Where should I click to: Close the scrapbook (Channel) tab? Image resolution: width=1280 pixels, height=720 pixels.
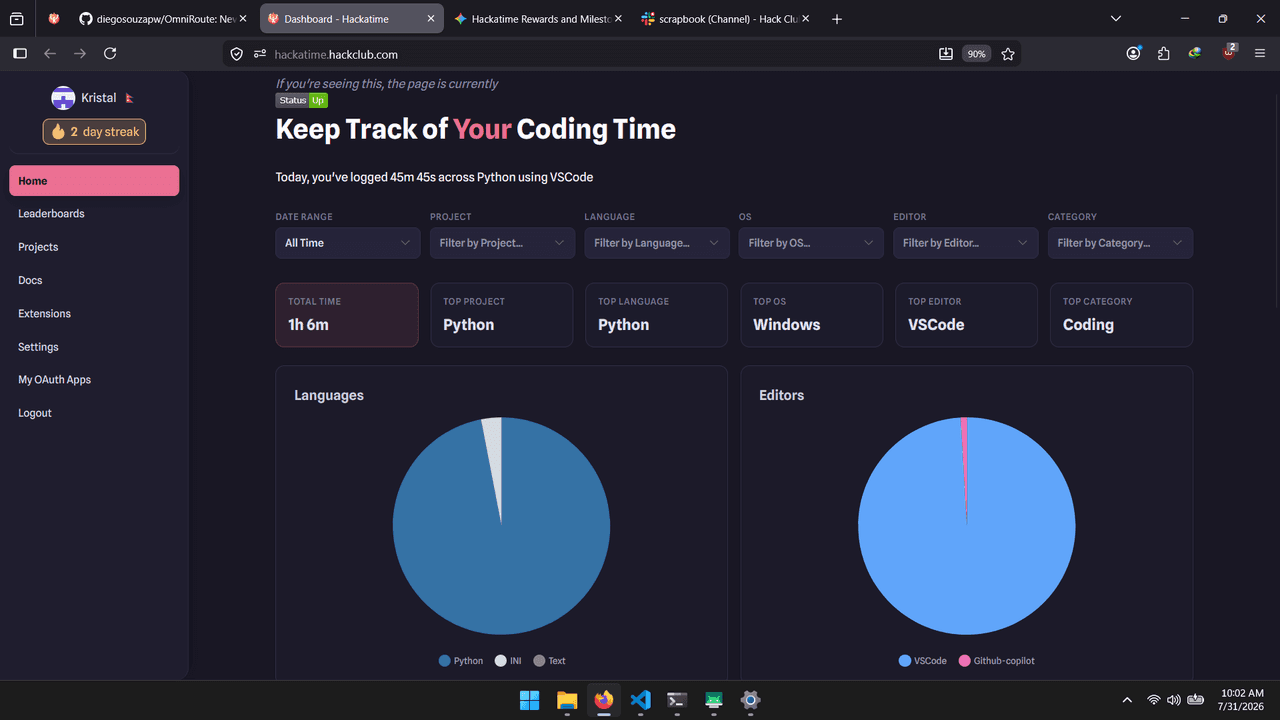coord(806,19)
